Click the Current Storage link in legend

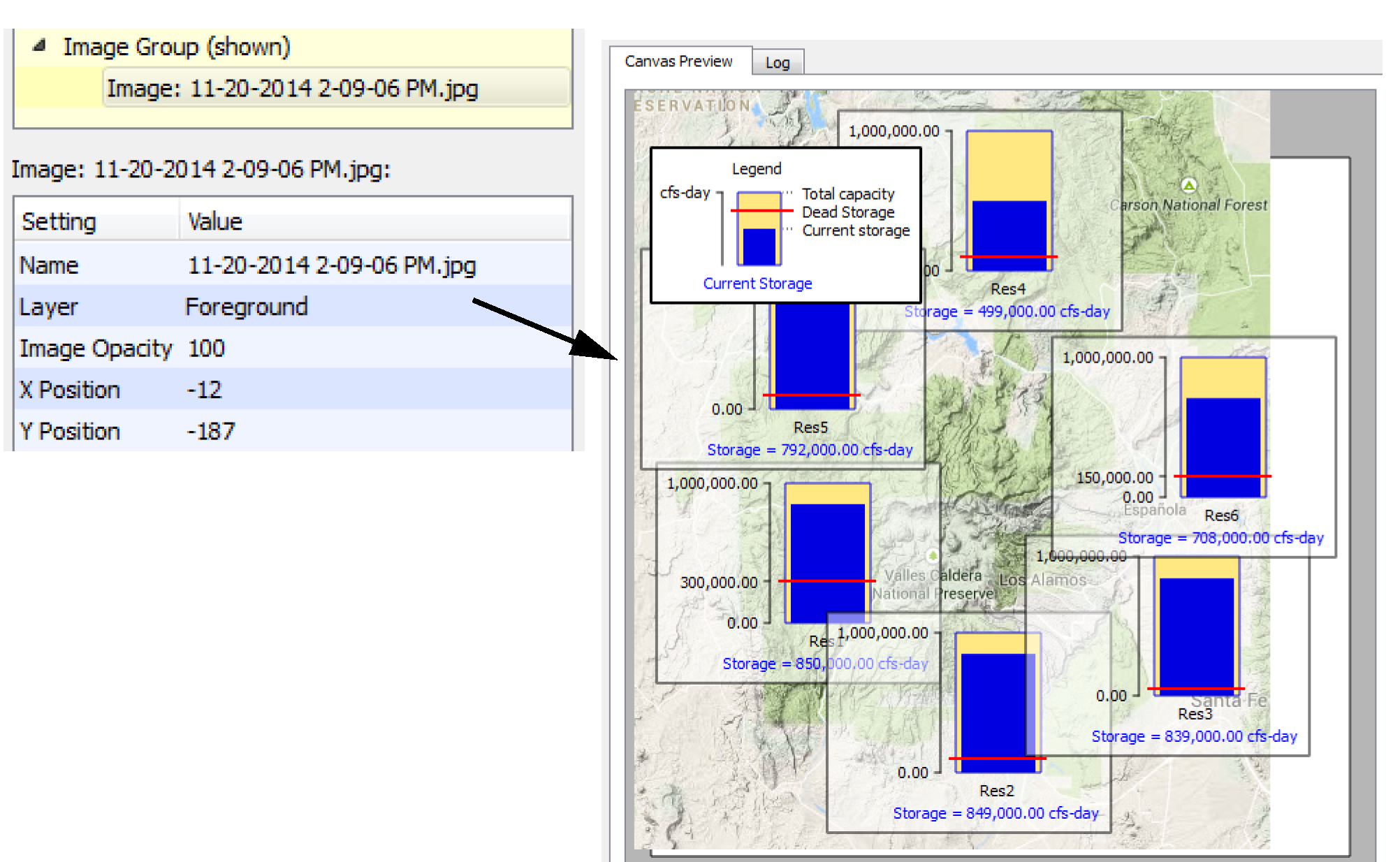(757, 284)
